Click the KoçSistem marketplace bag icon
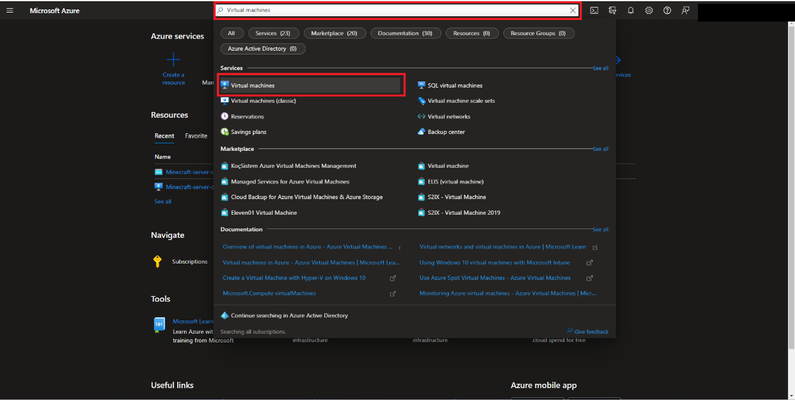Screen dimensions: 795x400 [225, 166]
